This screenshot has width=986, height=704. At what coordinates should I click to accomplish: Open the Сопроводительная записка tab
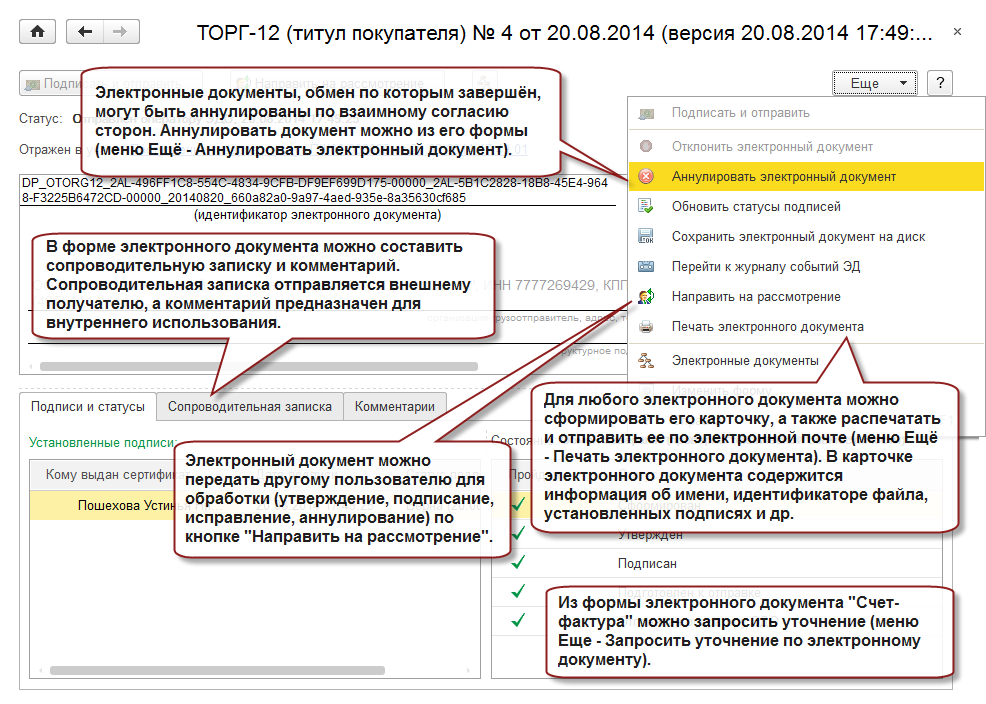[x=250, y=407]
